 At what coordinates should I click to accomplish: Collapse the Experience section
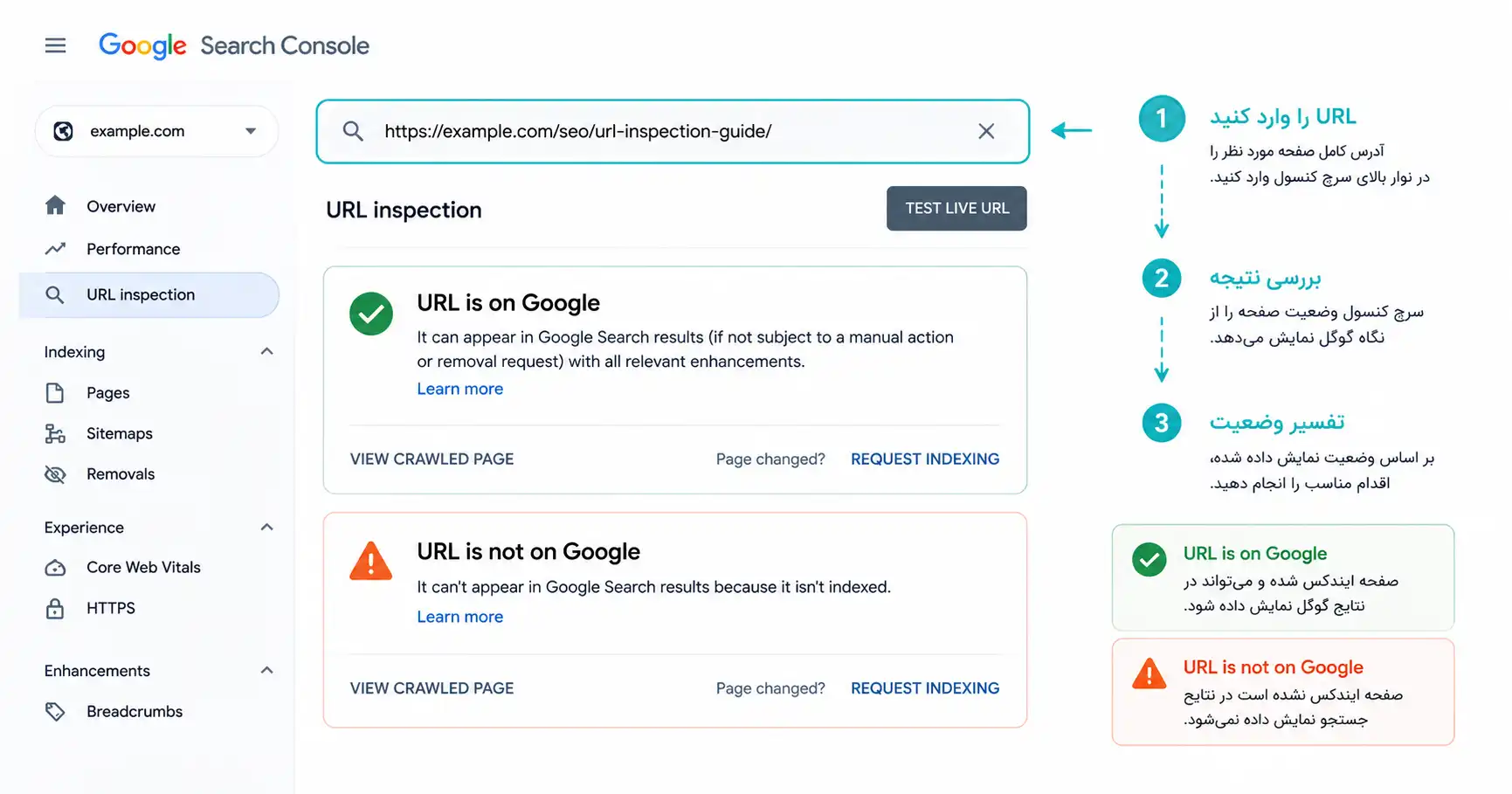(267, 527)
